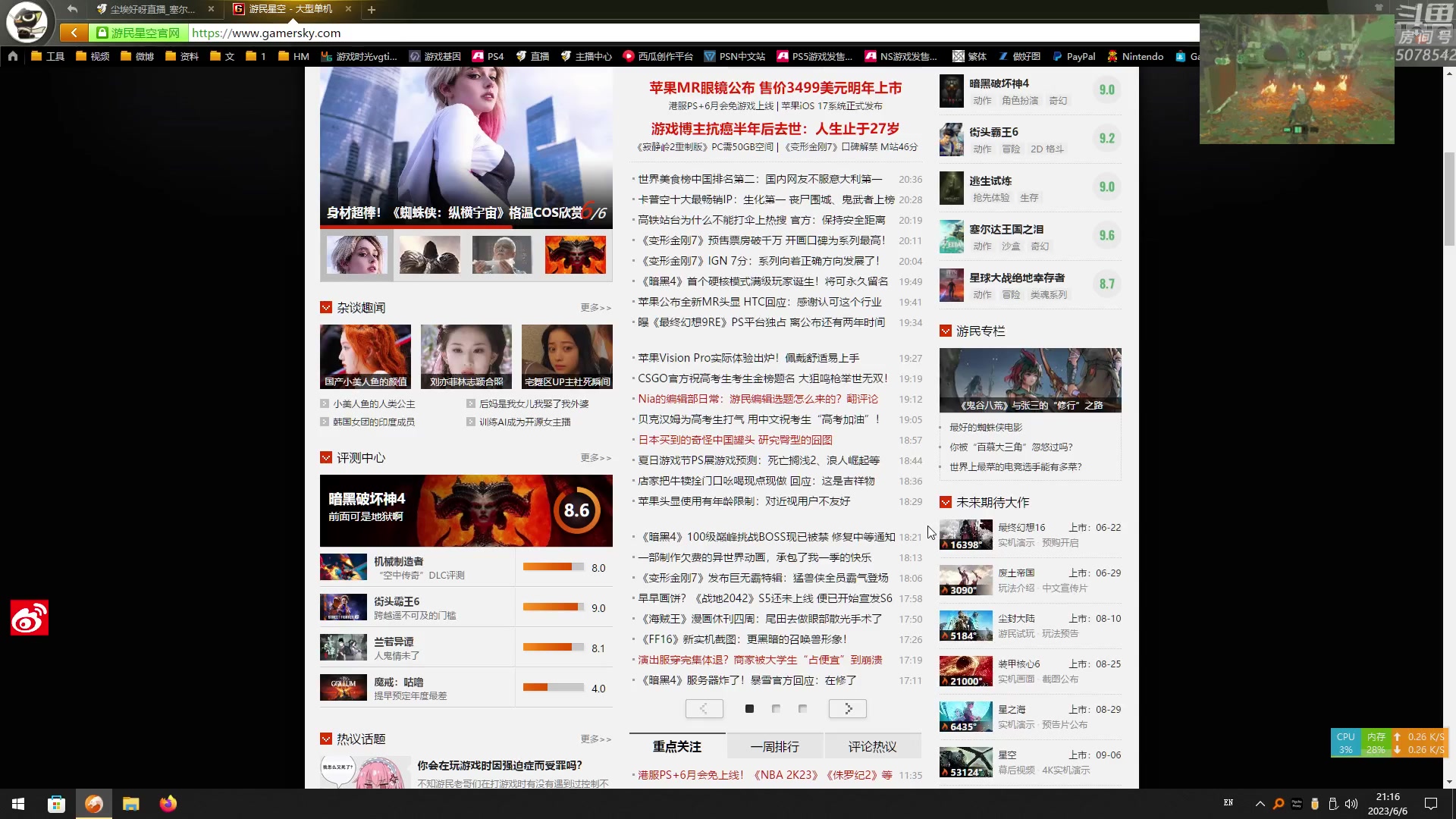The image size is (1456, 819).
Task: Open the live stream preview overlay
Action: [1297, 79]
